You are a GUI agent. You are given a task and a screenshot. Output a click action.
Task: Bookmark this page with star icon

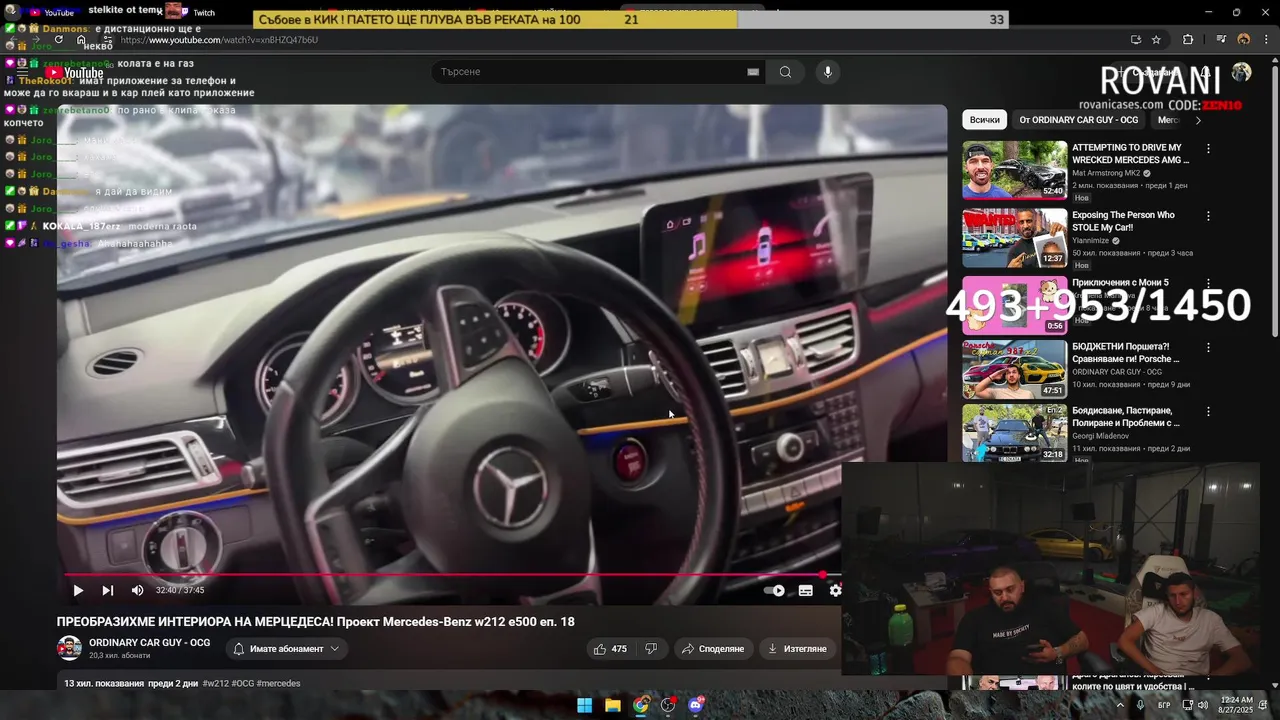coord(1156,40)
